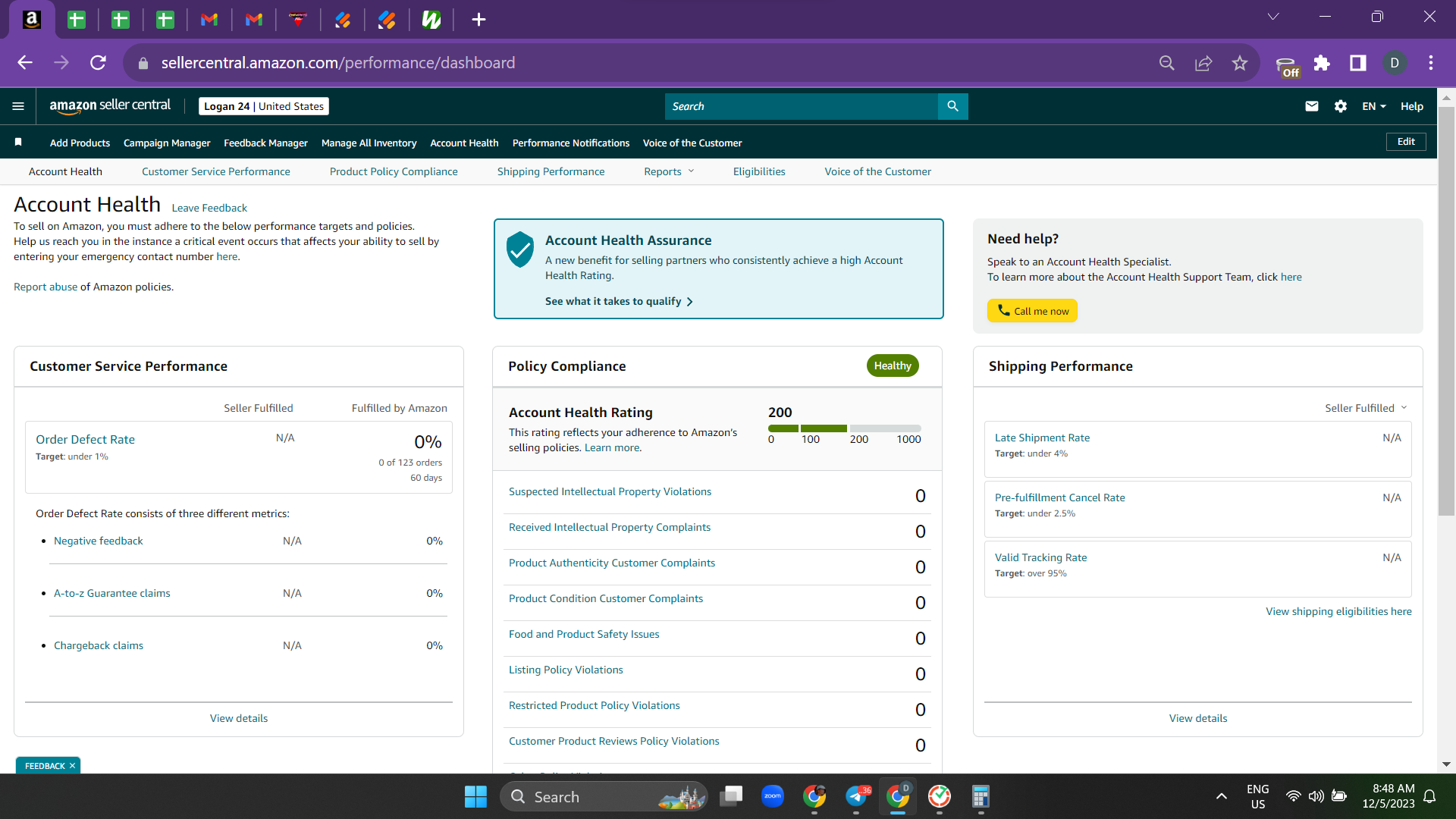
Task: Open the settings gear icon
Action: 1341,106
